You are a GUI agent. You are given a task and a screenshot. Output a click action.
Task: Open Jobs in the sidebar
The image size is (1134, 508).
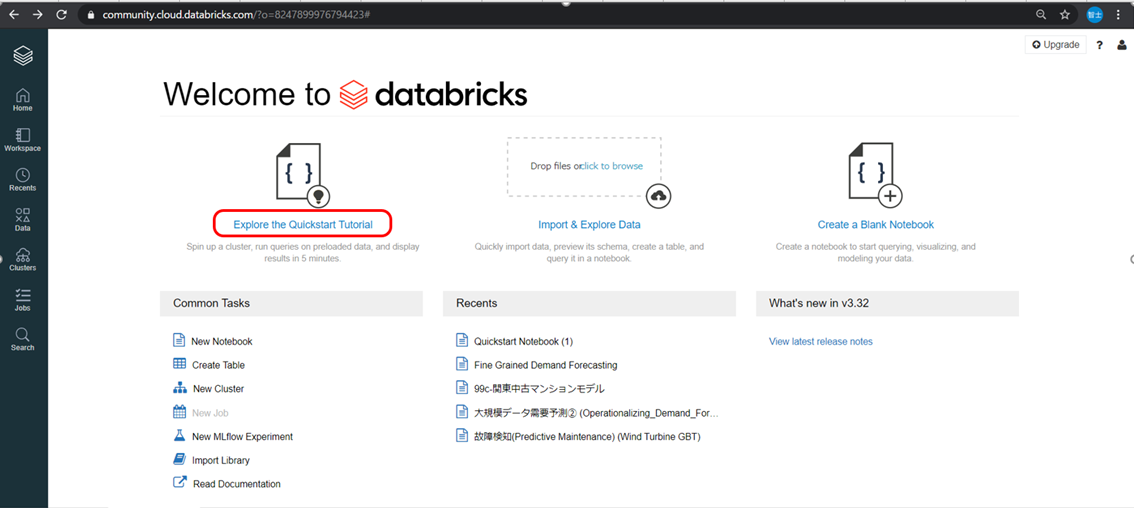22,300
